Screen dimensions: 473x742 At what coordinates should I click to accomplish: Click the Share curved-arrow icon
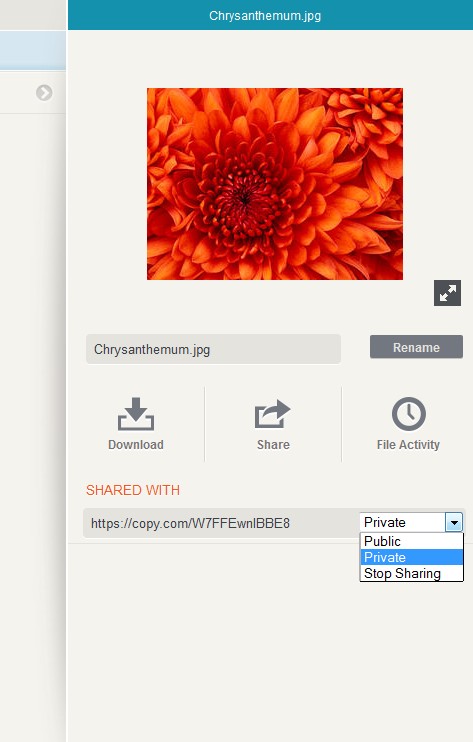tap(272, 414)
